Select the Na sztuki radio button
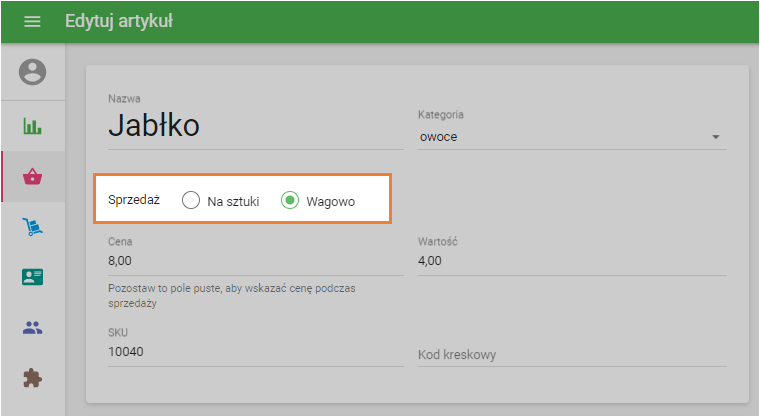Image resolution: width=760 pixels, height=417 pixels. click(x=191, y=200)
